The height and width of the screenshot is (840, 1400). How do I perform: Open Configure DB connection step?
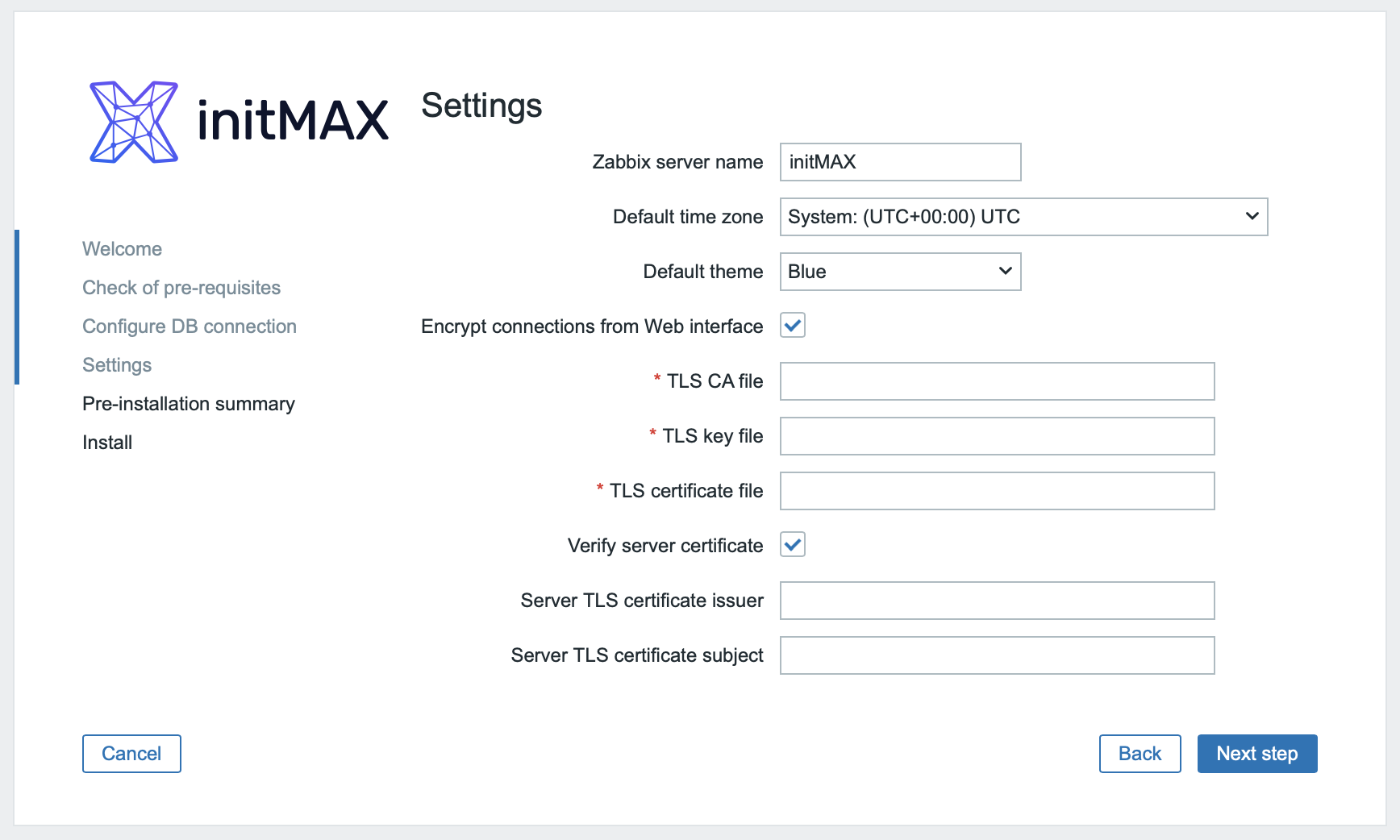(x=190, y=326)
